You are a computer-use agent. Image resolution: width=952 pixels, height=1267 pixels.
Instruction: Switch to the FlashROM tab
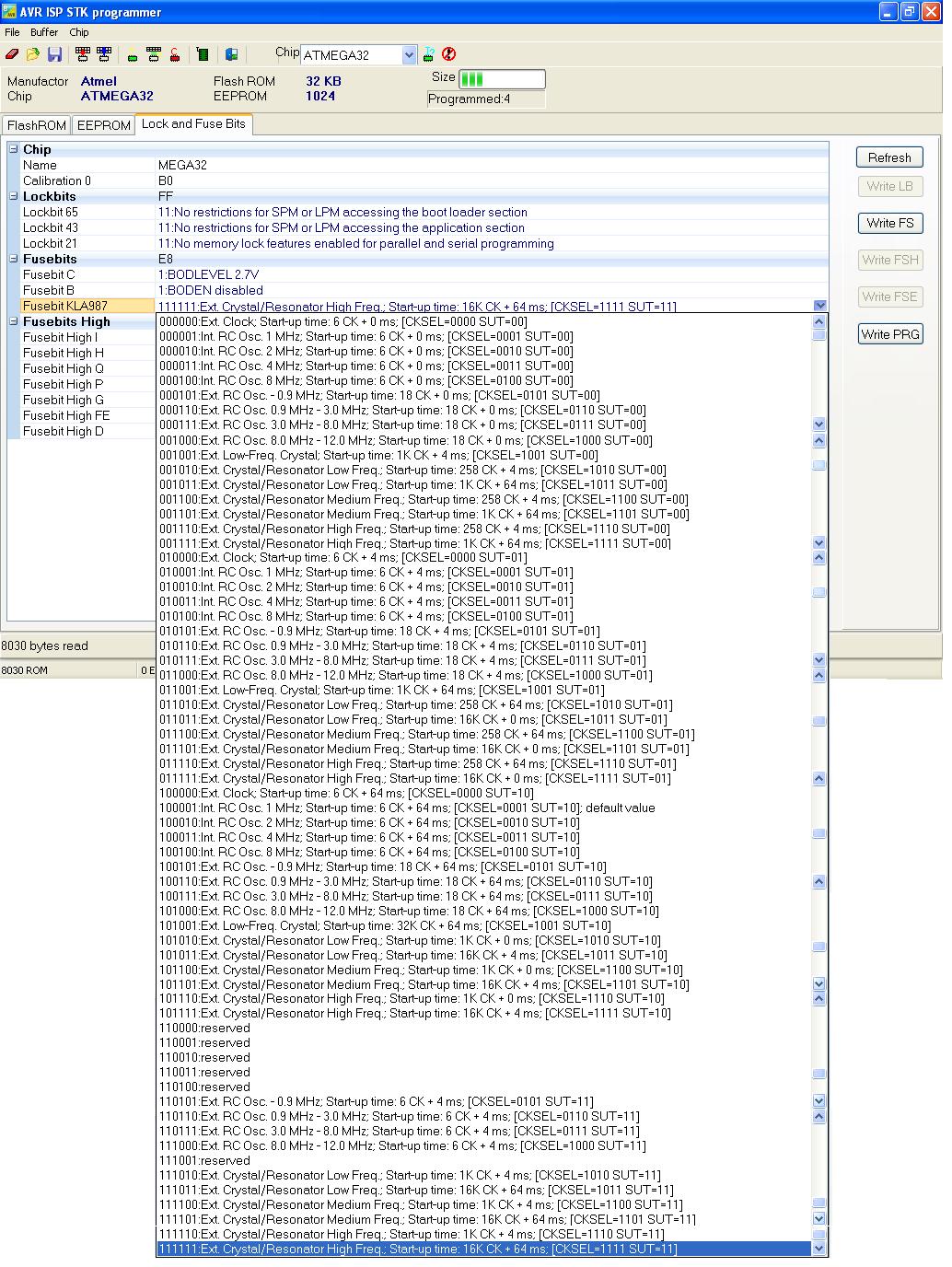pos(37,125)
